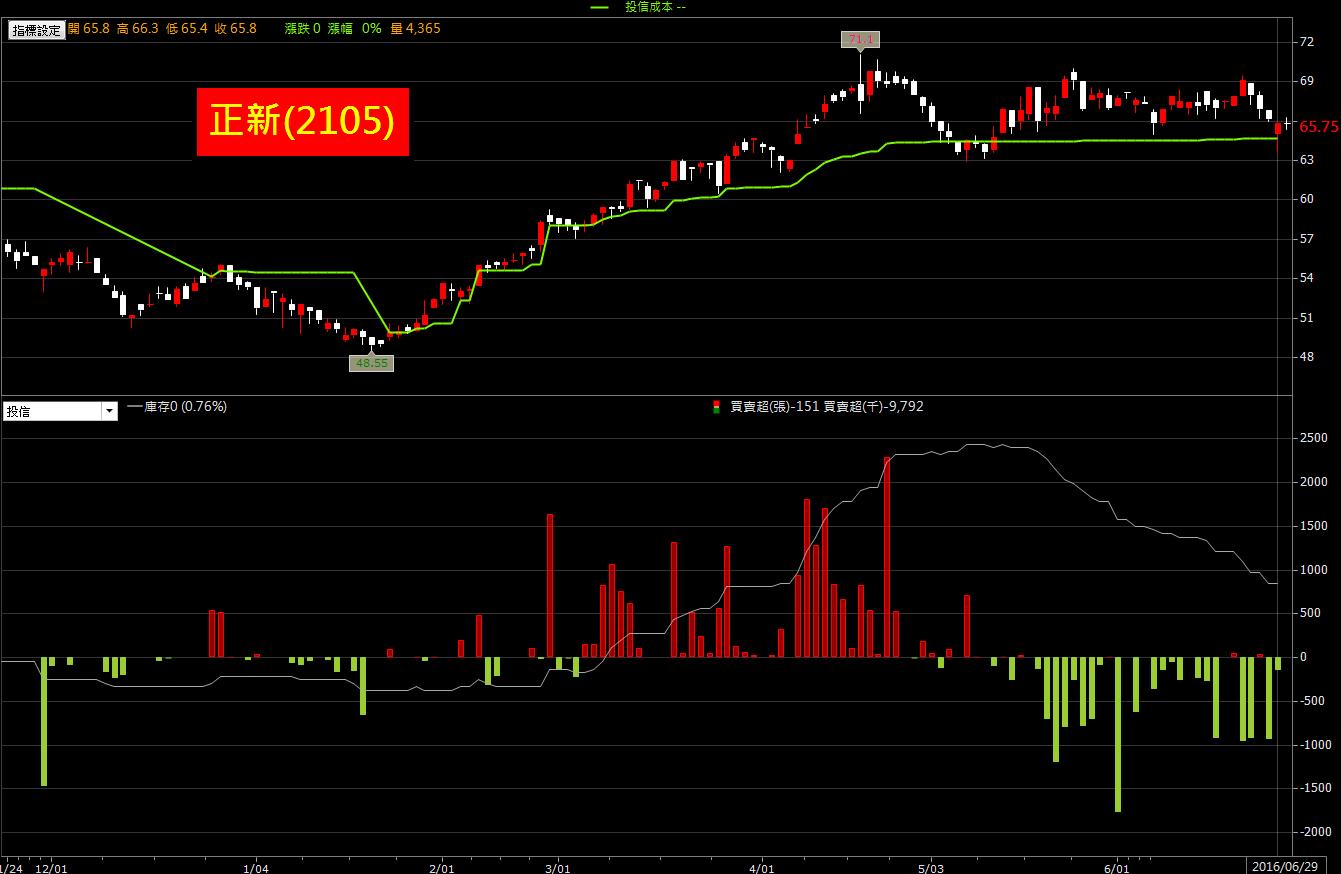Click the low price 低 65.4 value
This screenshot has height=874, width=1341.
[x=187, y=29]
